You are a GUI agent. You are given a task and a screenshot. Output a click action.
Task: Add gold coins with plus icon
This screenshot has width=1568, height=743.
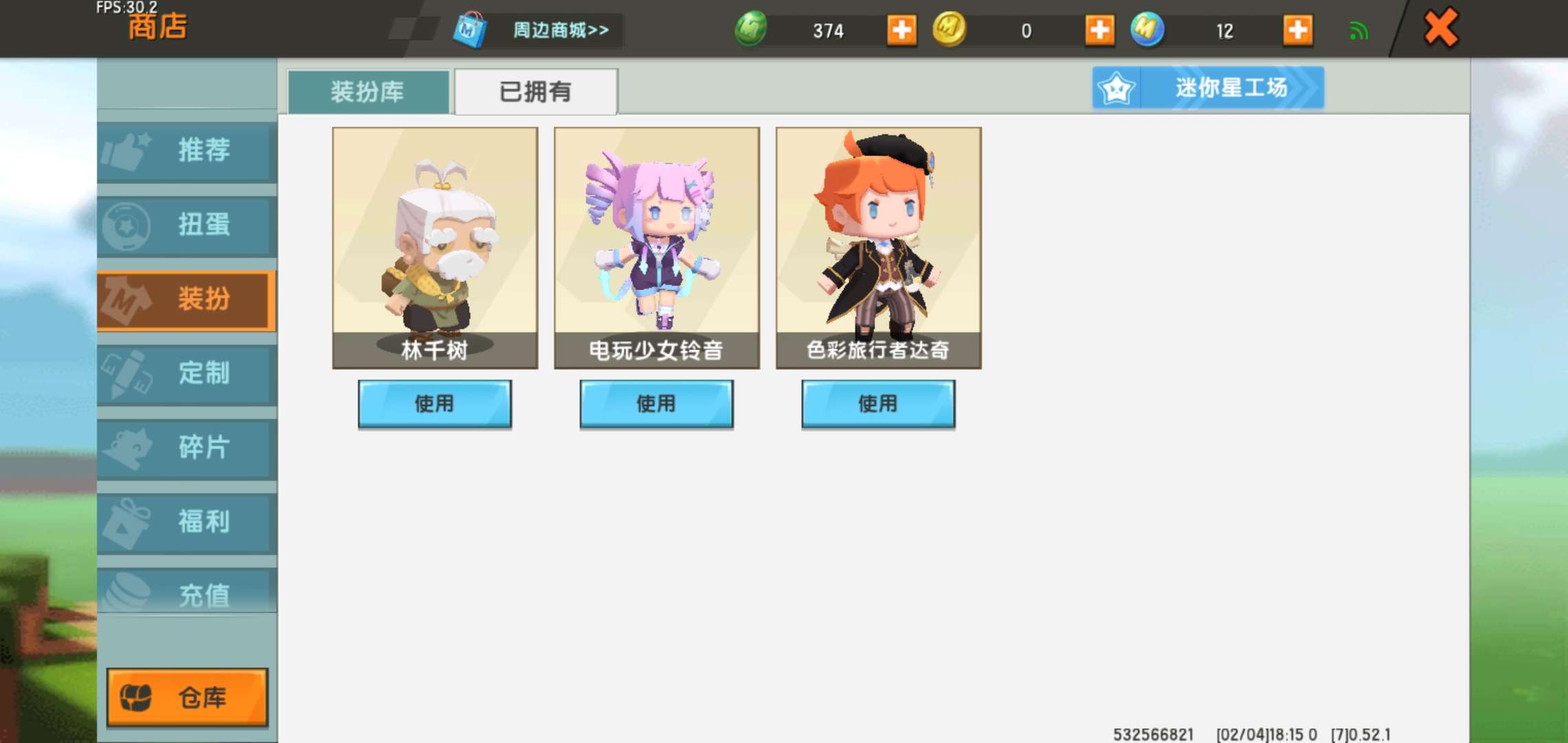[x=1099, y=30]
